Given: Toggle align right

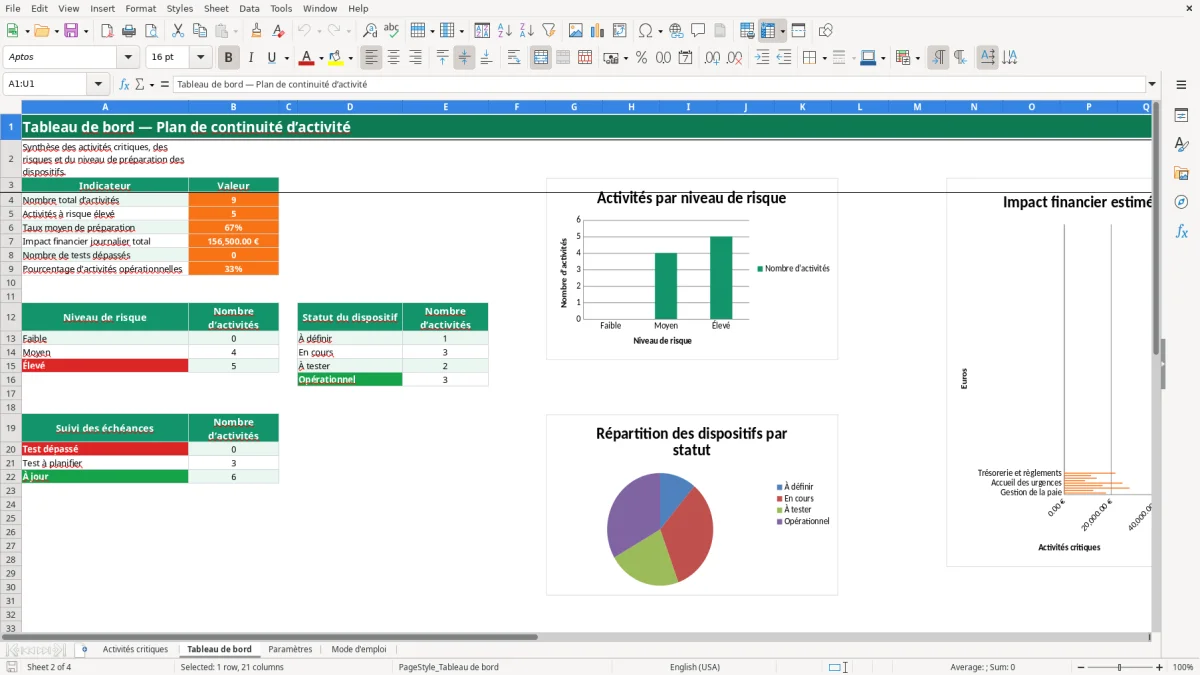Looking at the screenshot, I should 416,58.
